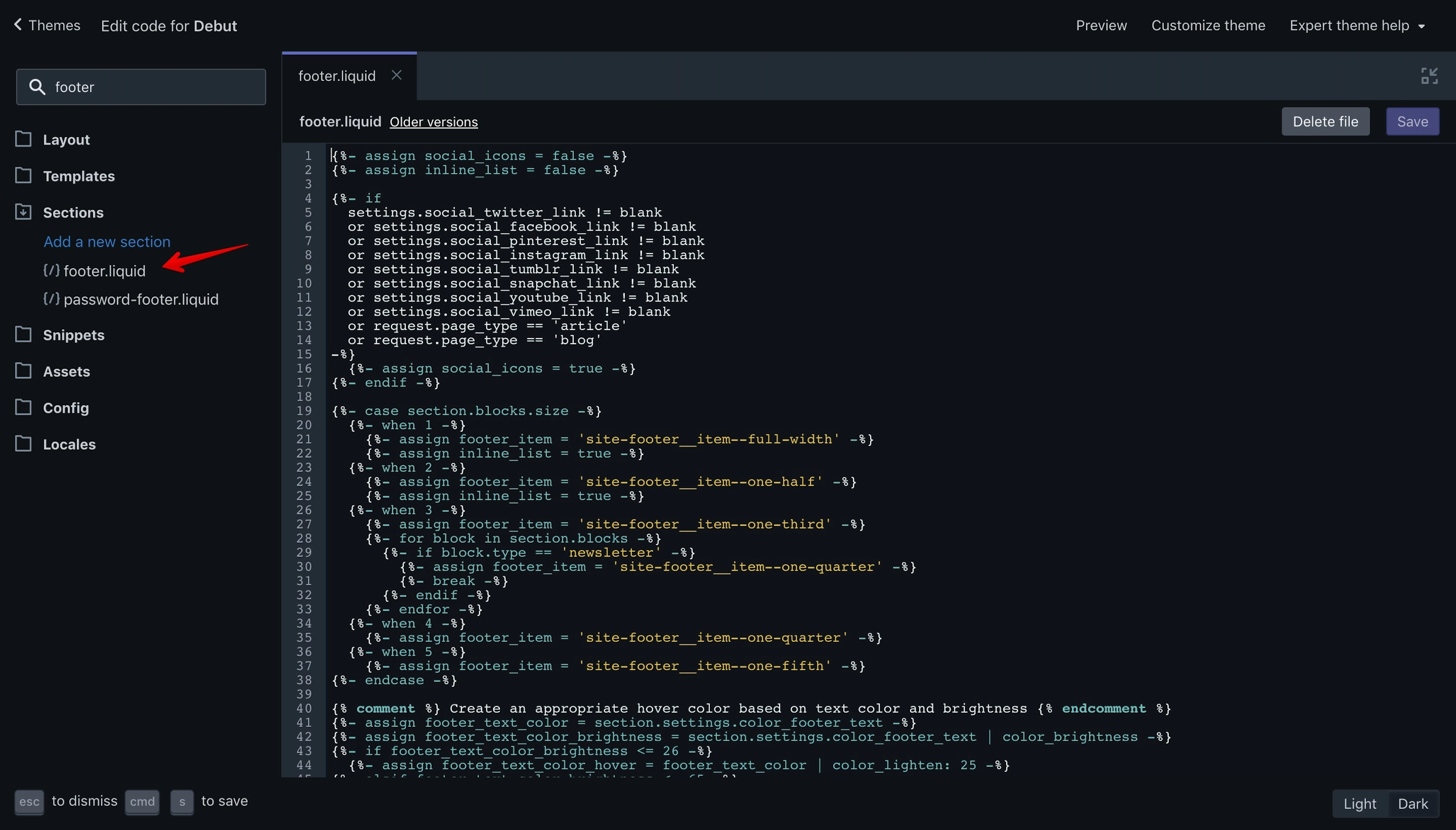The width and height of the screenshot is (1456, 830).
Task: Click 'endcomment' keyword on line 40
Action: point(1104,709)
